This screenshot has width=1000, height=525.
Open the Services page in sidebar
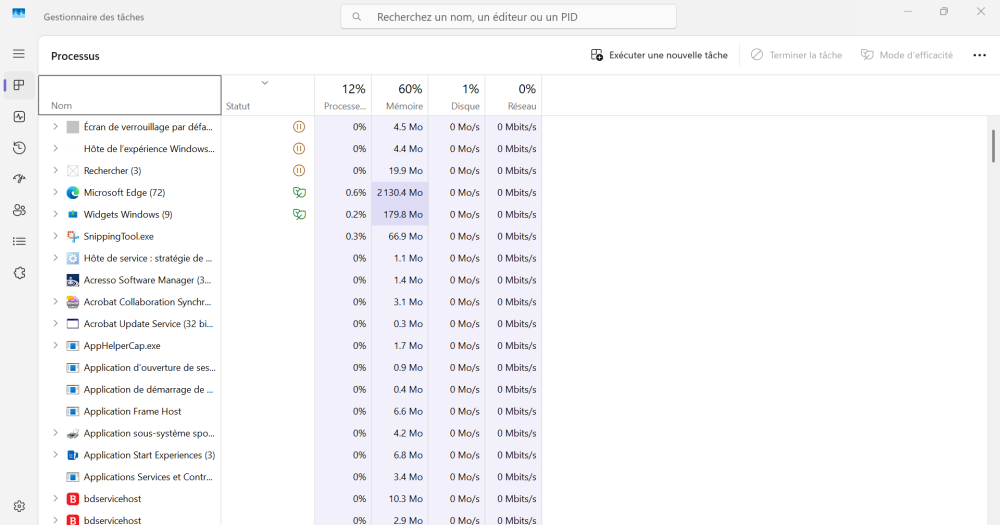point(19,273)
